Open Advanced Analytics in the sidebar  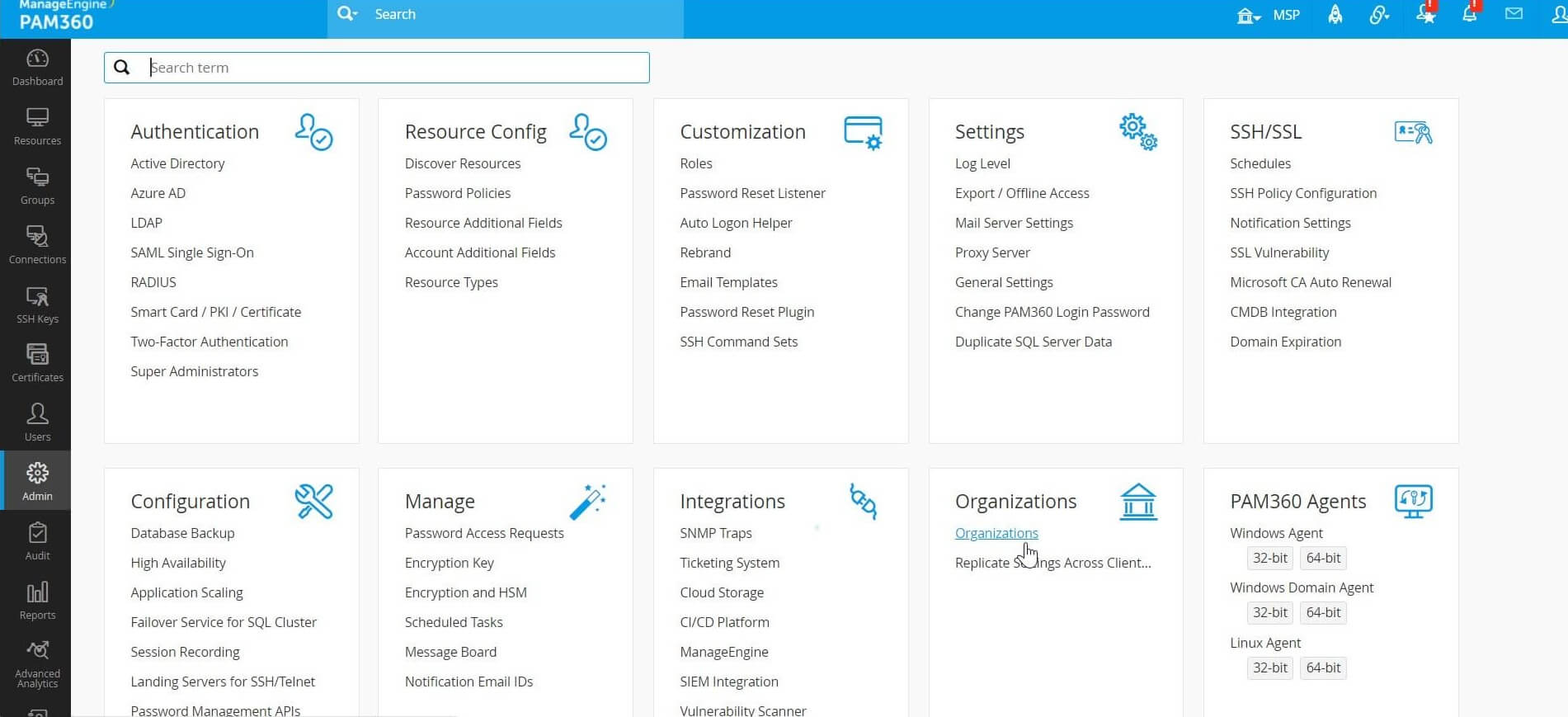37,665
